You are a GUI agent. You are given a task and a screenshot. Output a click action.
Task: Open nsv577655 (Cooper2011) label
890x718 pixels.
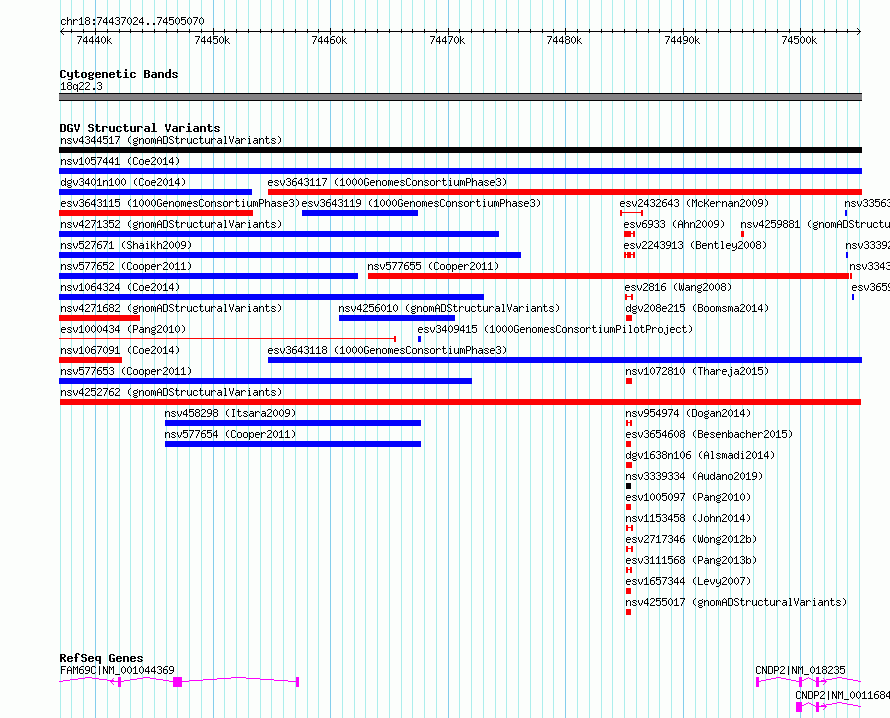coord(433,266)
